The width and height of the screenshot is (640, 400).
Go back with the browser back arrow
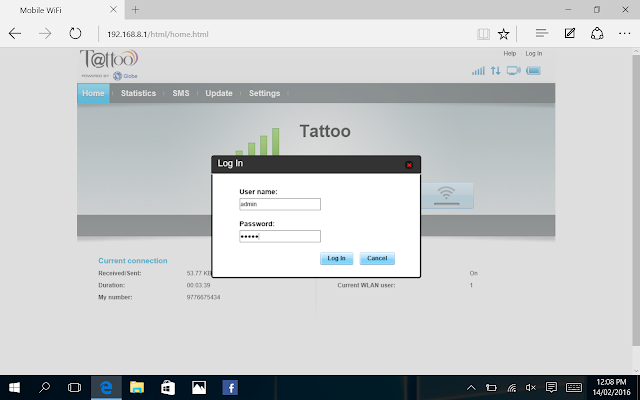[x=15, y=33]
